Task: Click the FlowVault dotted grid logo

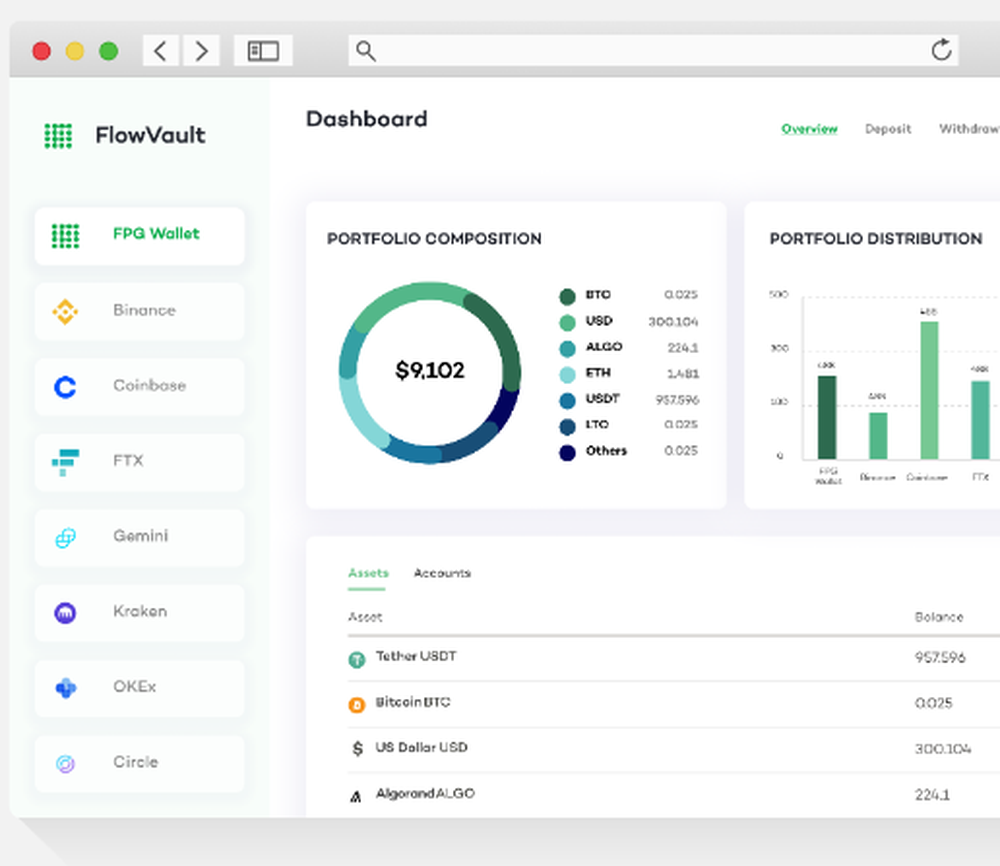Action: point(58,136)
